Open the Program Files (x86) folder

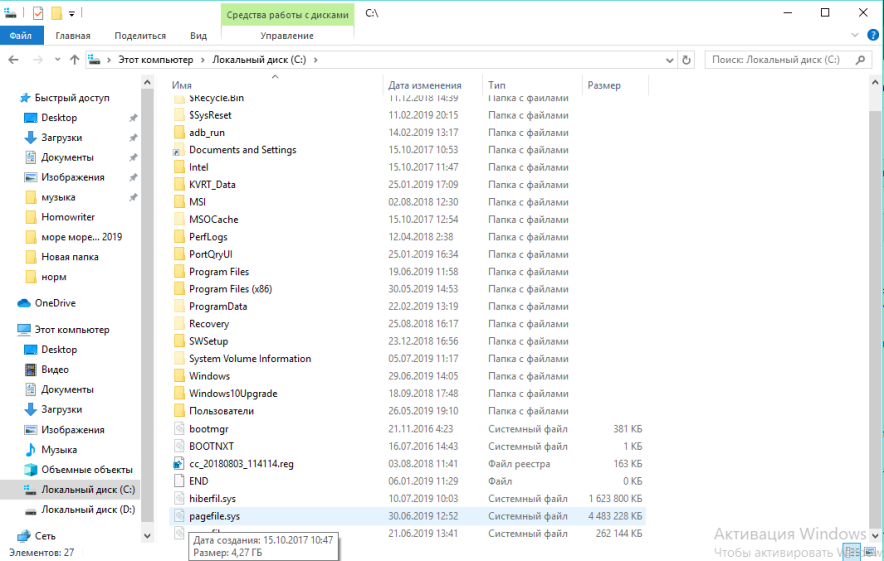click(230, 289)
